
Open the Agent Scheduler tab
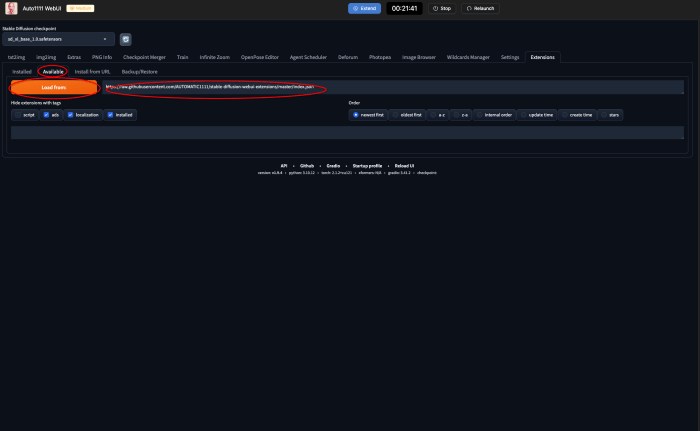(308, 57)
